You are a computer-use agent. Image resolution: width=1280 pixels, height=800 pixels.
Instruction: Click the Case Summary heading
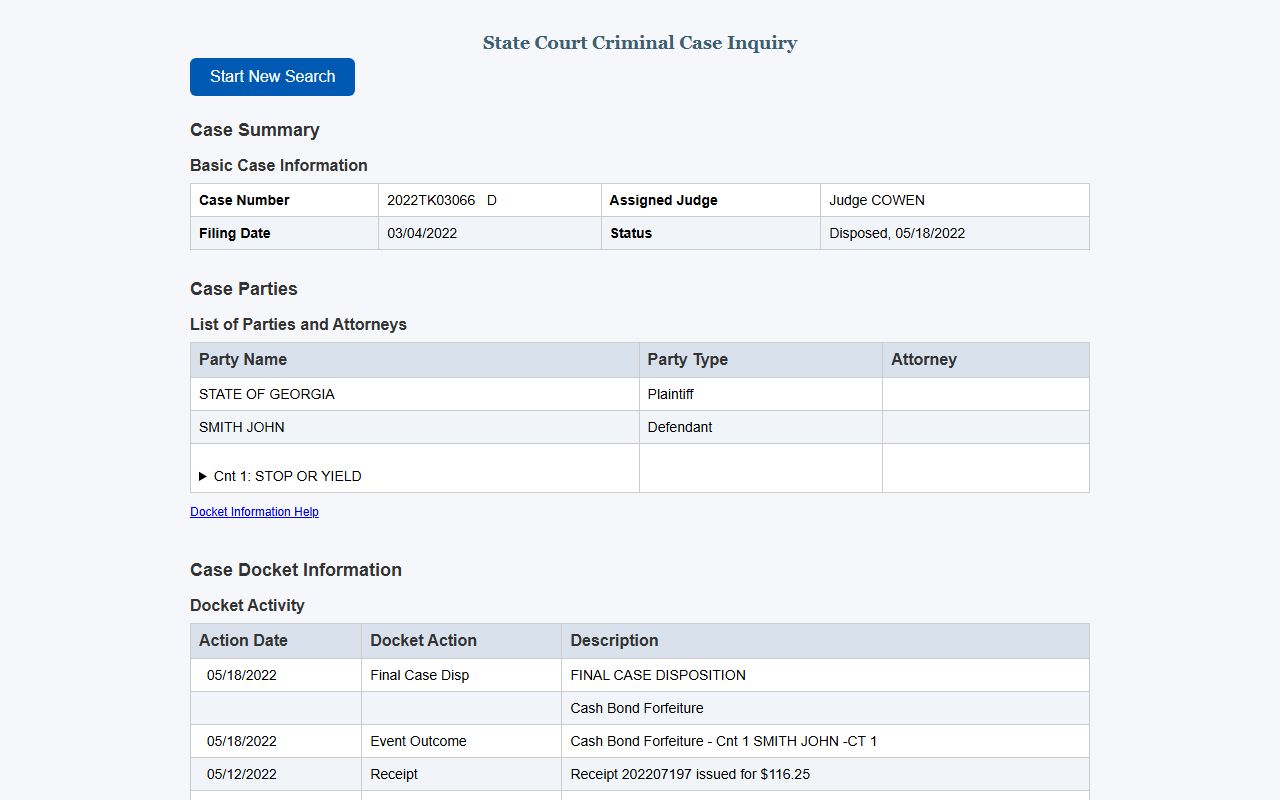(x=255, y=130)
